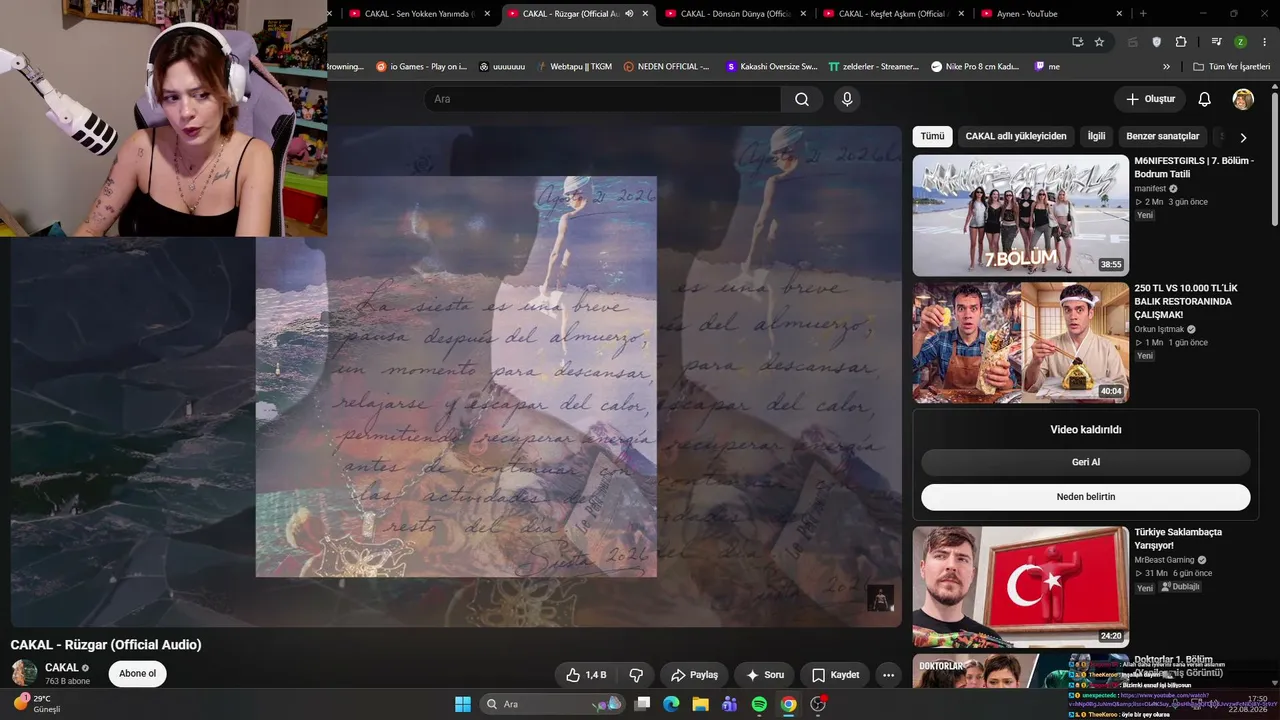Dislike the CAKAL Rüzgar video
The width and height of the screenshot is (1280, 720).
636,675
